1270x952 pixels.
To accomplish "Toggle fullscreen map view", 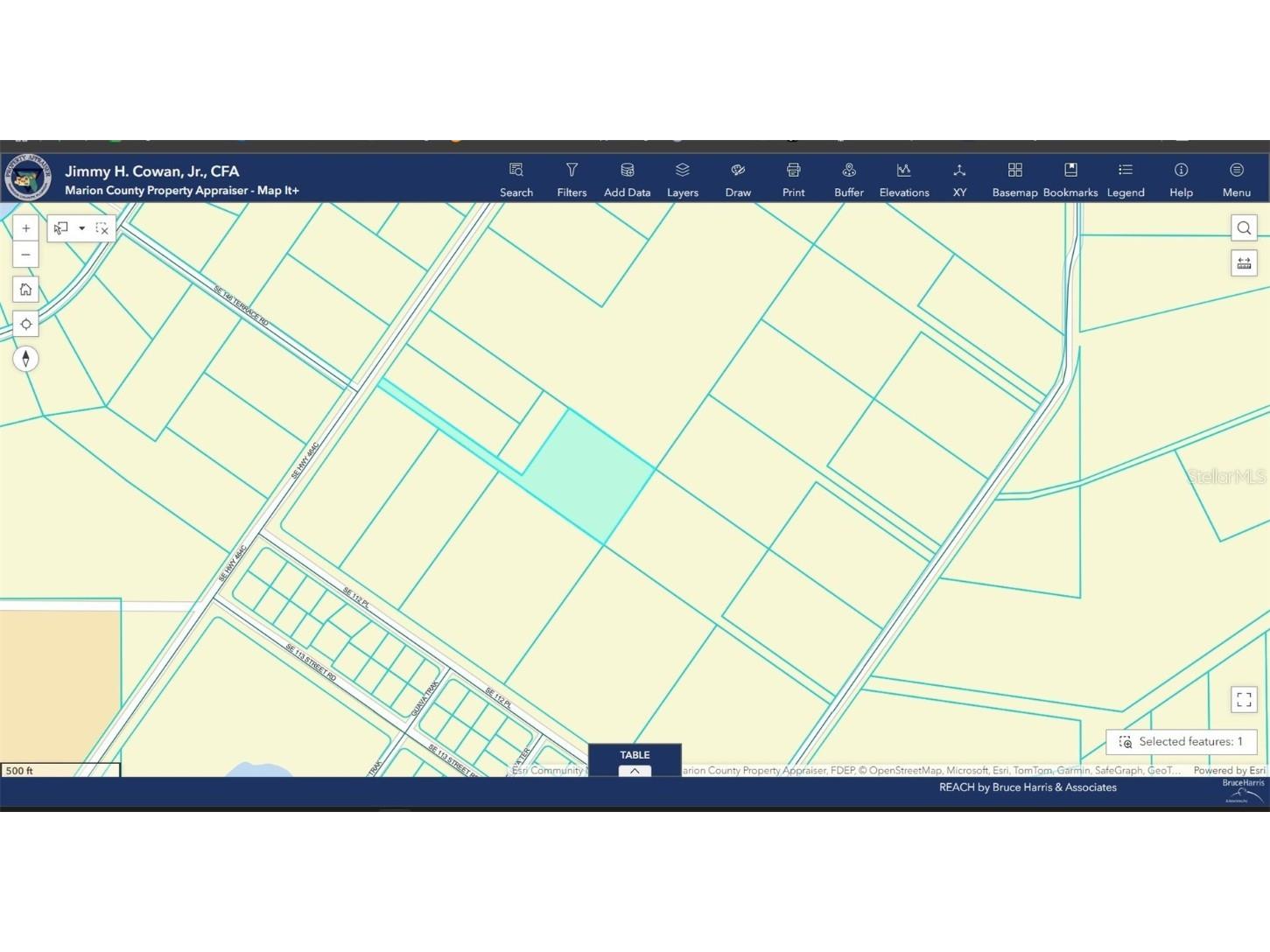I will [1244, 699].
